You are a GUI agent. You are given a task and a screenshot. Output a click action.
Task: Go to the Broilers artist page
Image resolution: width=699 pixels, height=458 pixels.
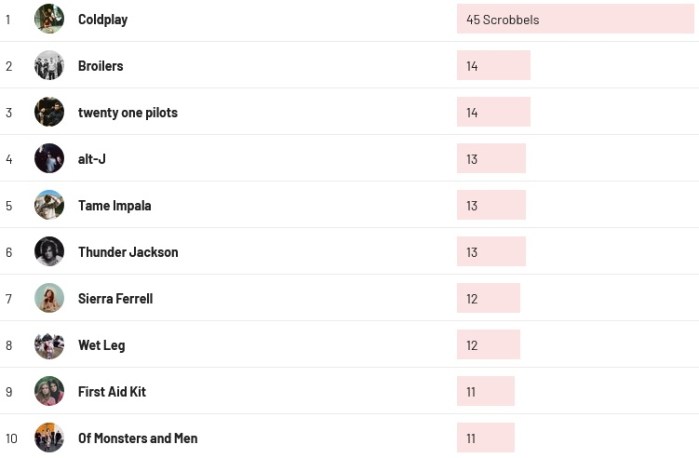[x=101, y=66]
